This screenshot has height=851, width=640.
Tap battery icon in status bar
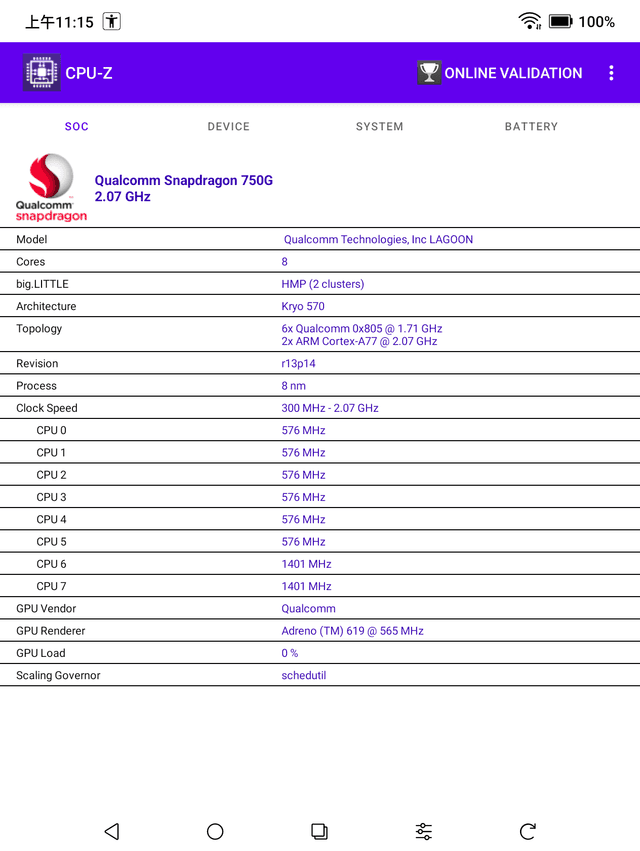(x=560, y=22)
